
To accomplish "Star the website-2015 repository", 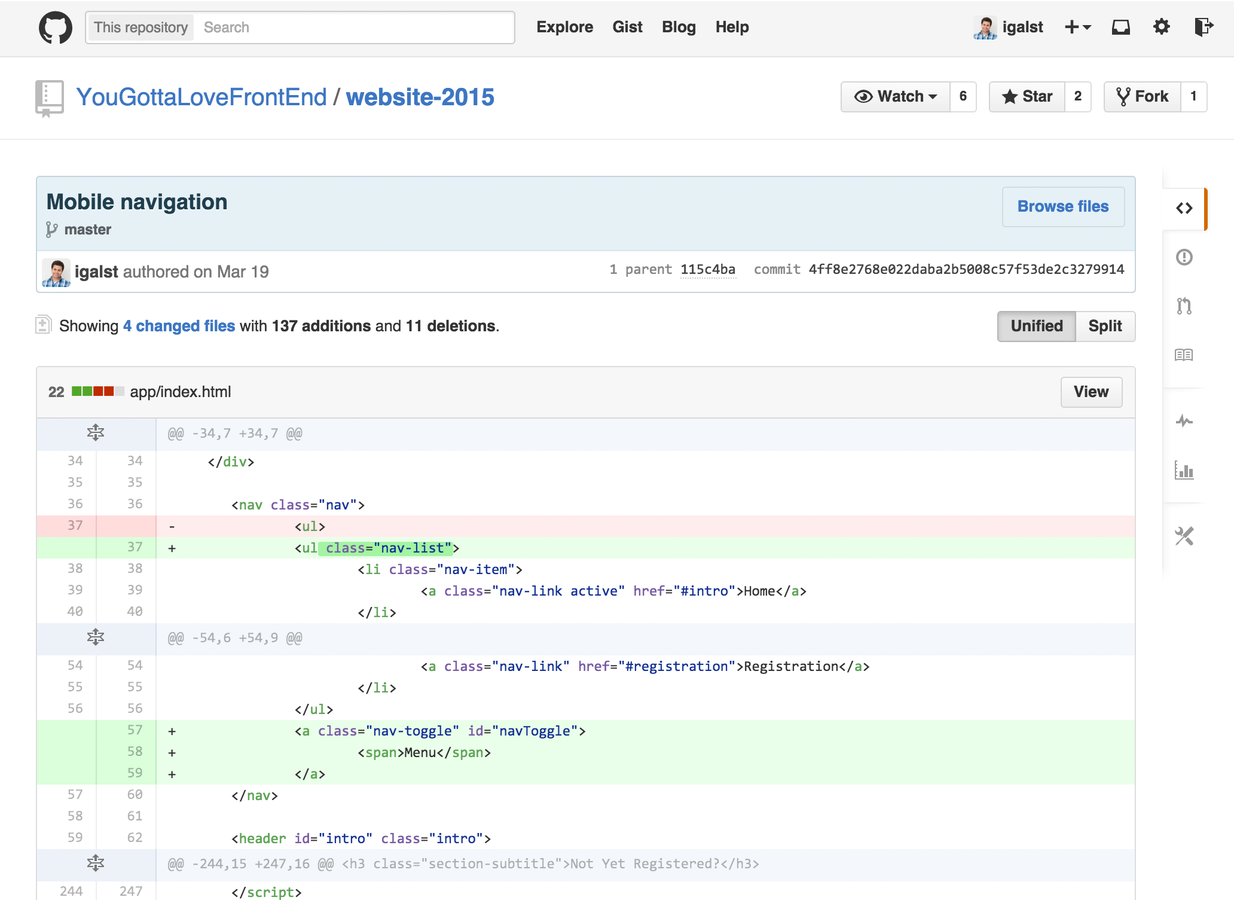I will point(1027,97).
